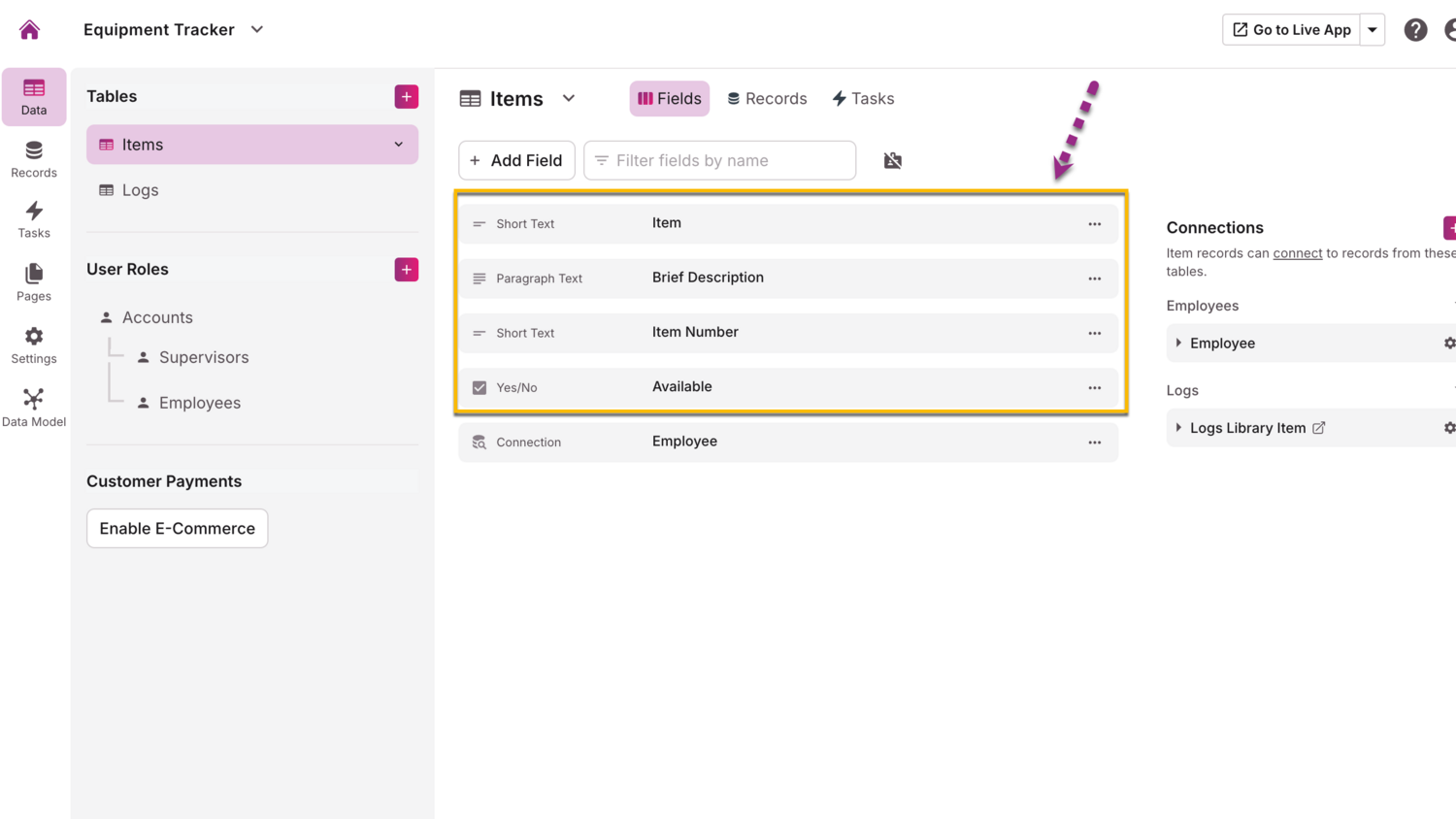Go to Pages in the sidebar
1456x819 pixels.
[34, 282]
